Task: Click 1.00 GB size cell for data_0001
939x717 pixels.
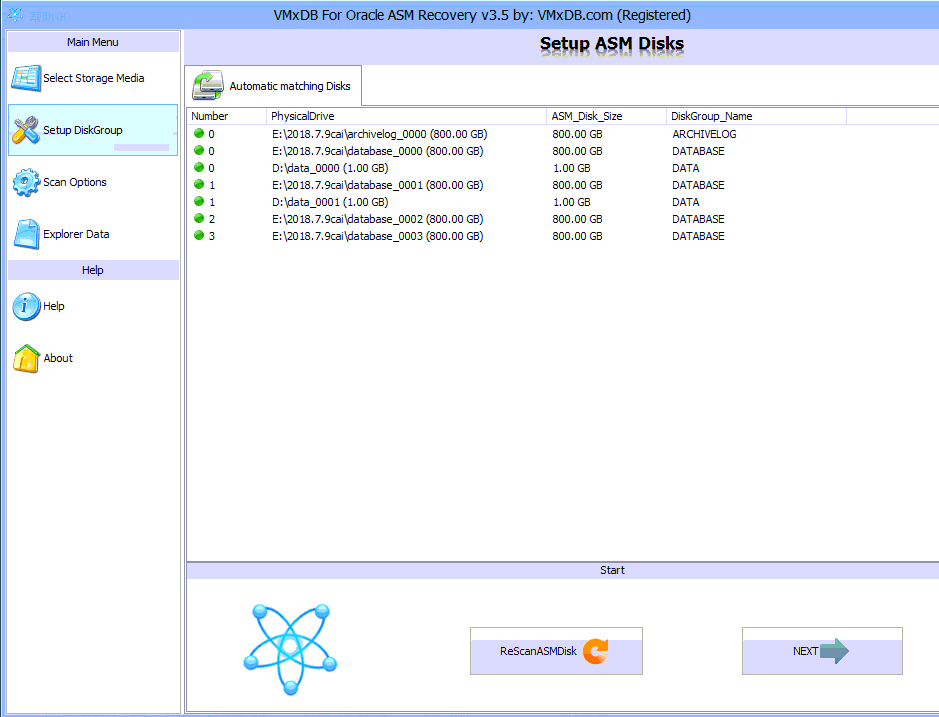Action: click(571, 202)
